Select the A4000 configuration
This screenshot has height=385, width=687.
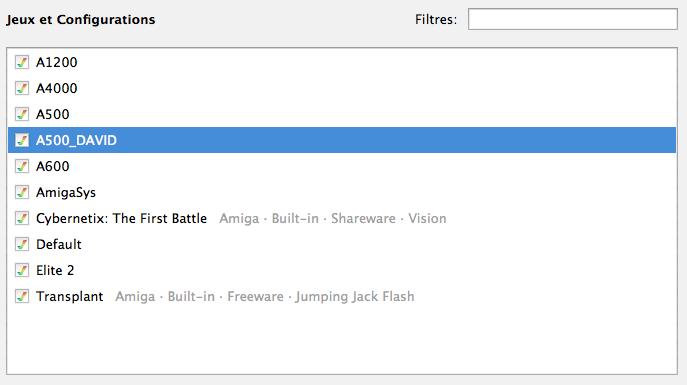[x=342, y=88]
